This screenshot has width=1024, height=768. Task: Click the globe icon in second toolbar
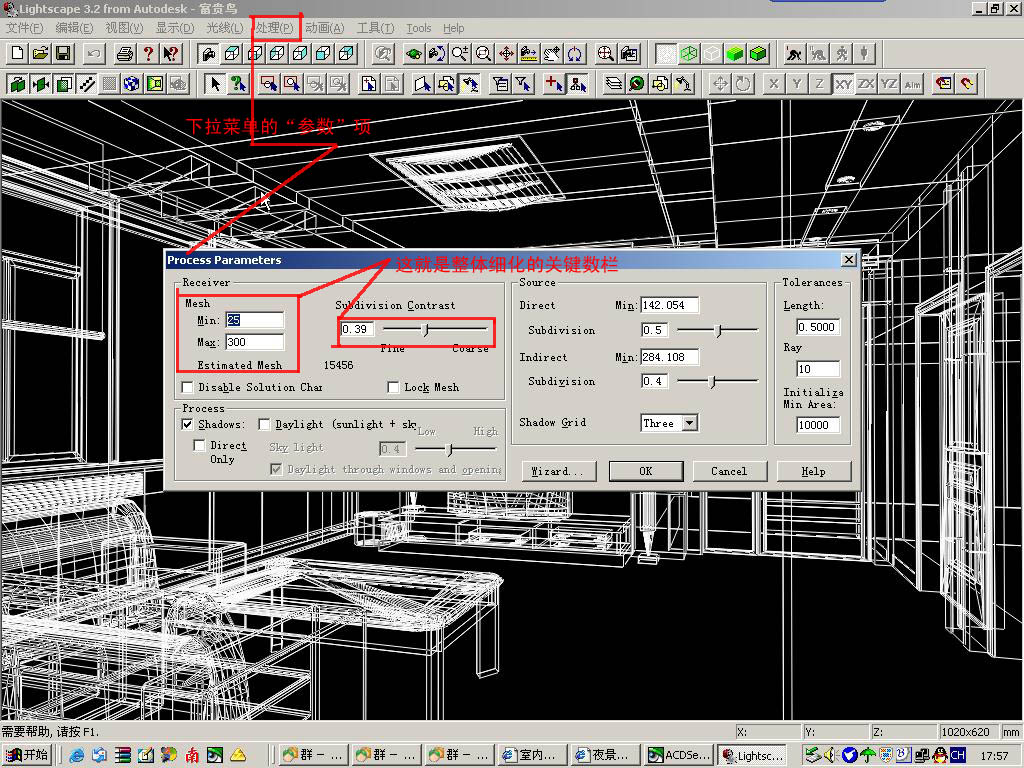click(131, 84)
